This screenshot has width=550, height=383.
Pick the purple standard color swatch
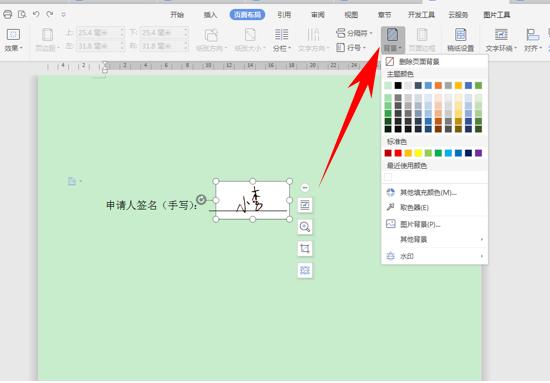pos(478,153)
